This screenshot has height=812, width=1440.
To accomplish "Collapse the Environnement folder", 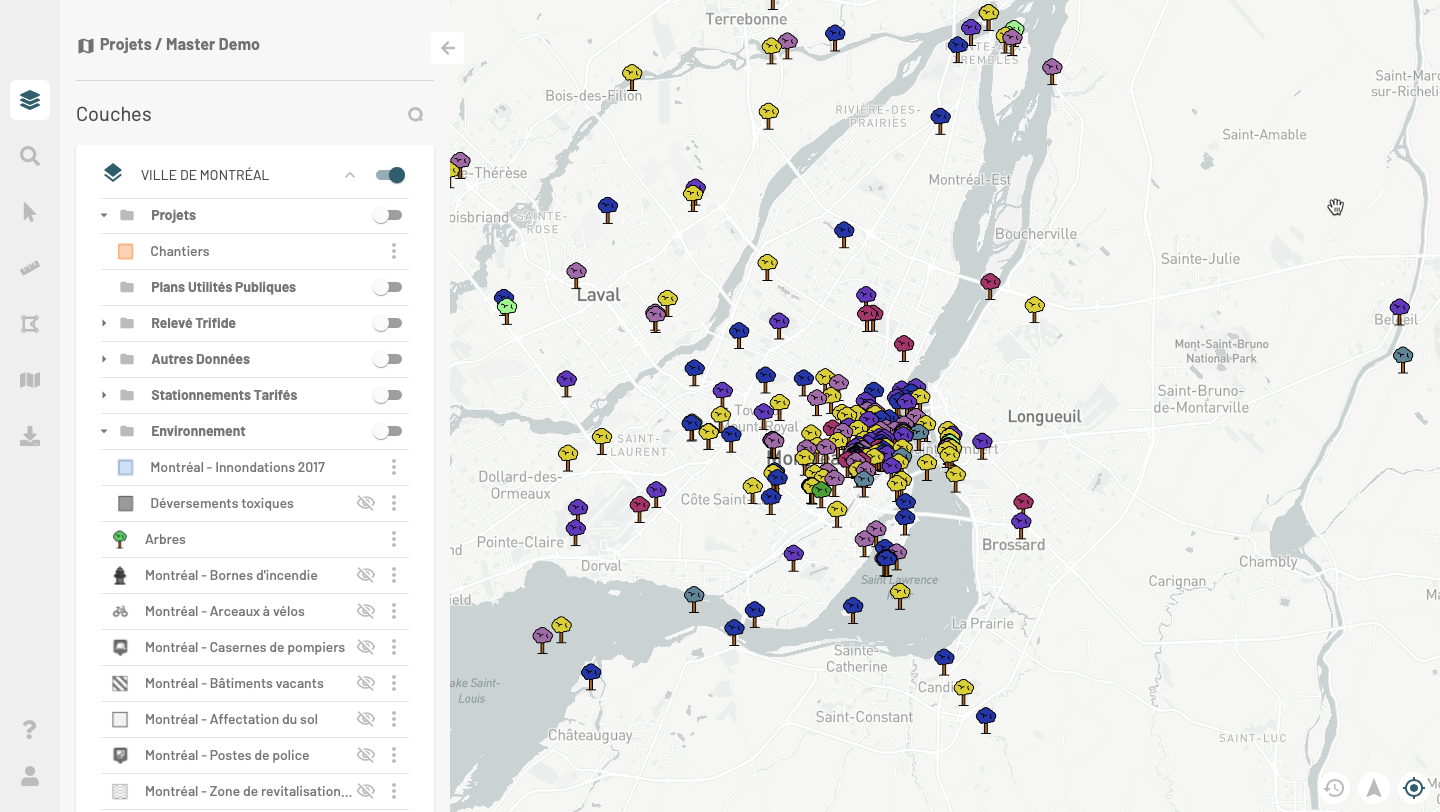I will 104,431.
